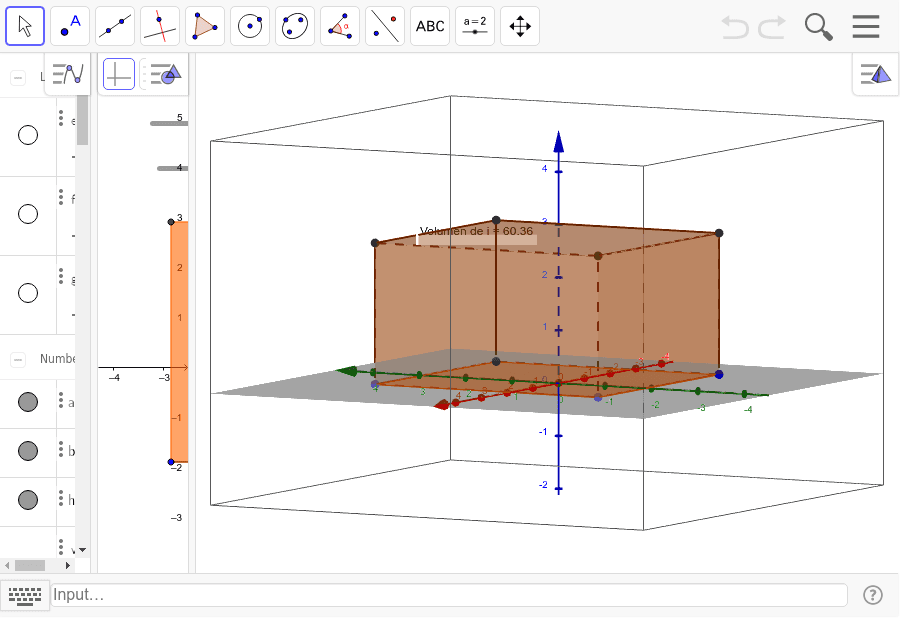Toggle axes display in Graphics view
The width and height of the screenshot is (900, 618).
(119, 74)
